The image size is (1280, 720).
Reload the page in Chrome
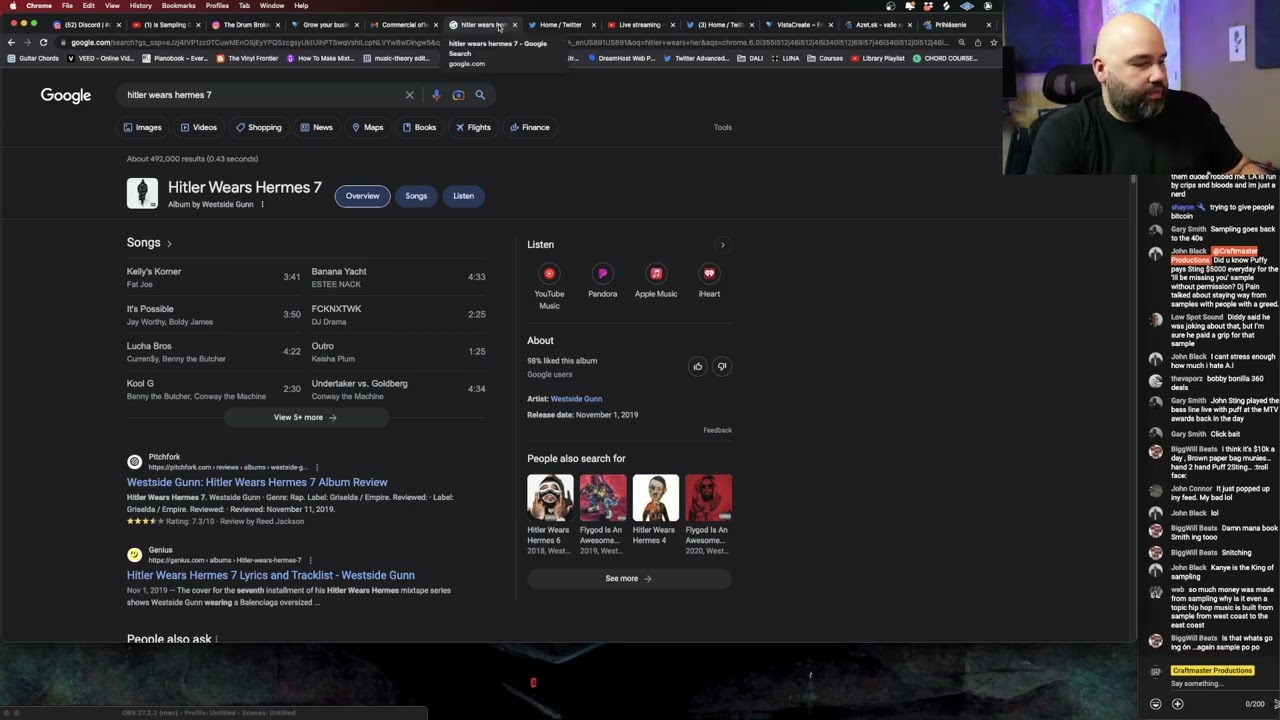click(43, 42)
